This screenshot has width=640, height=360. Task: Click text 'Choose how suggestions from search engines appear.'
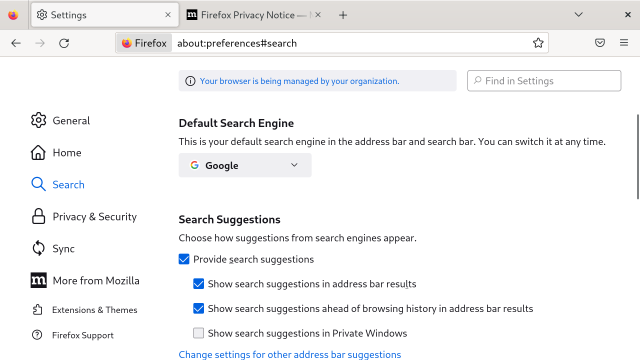tap(298, 238)
